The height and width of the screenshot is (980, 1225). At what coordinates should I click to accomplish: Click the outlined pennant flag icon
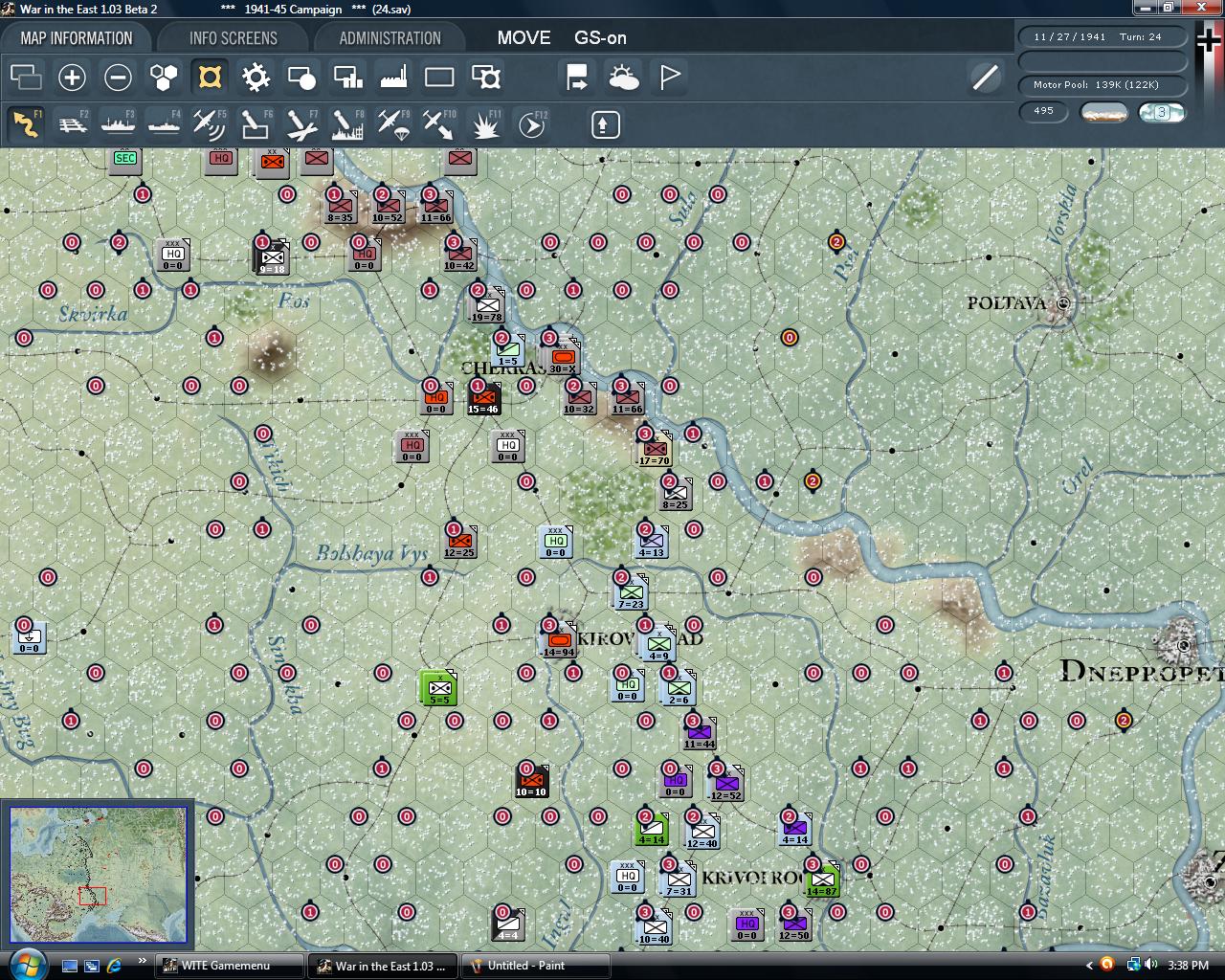click(x=669, y=77)
